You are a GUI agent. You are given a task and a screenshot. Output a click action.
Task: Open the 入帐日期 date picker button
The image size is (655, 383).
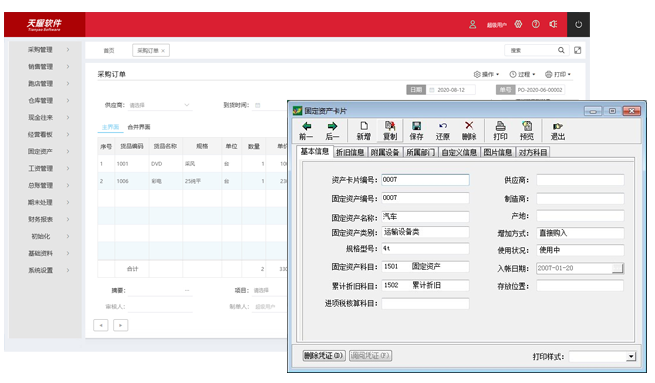click(617, 268)
